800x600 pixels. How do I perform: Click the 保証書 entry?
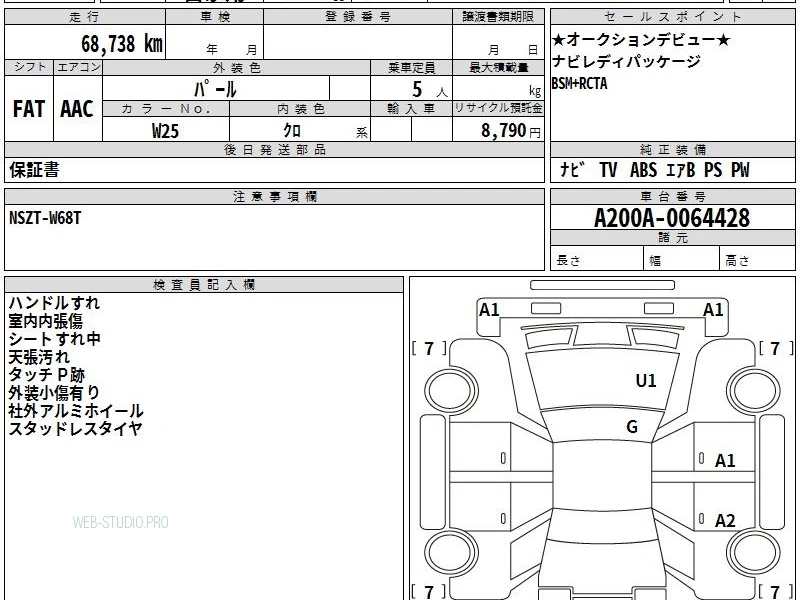34,169
